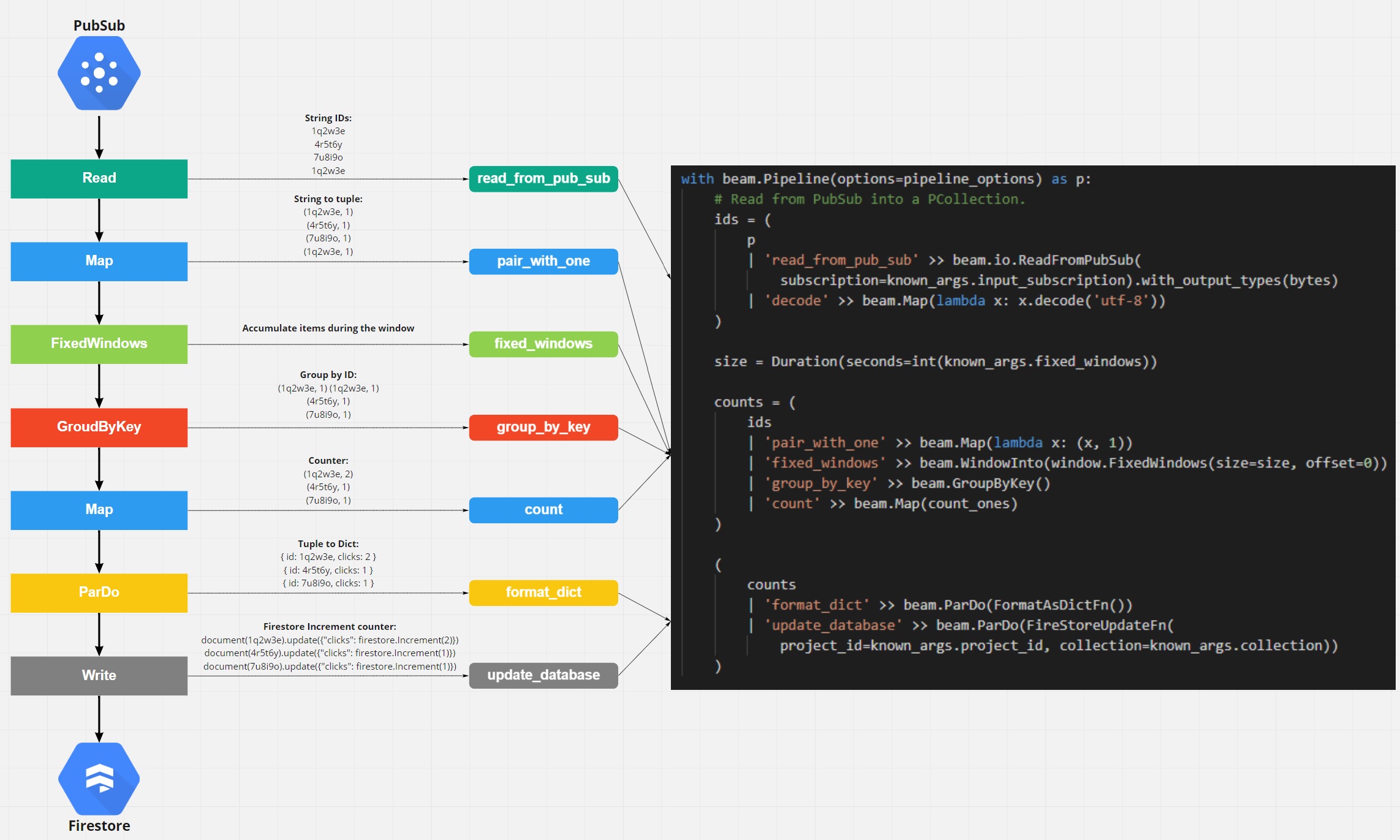Click the gray Write block
The width and height of the screenshot is (1400, 840).
pos(99,675)
